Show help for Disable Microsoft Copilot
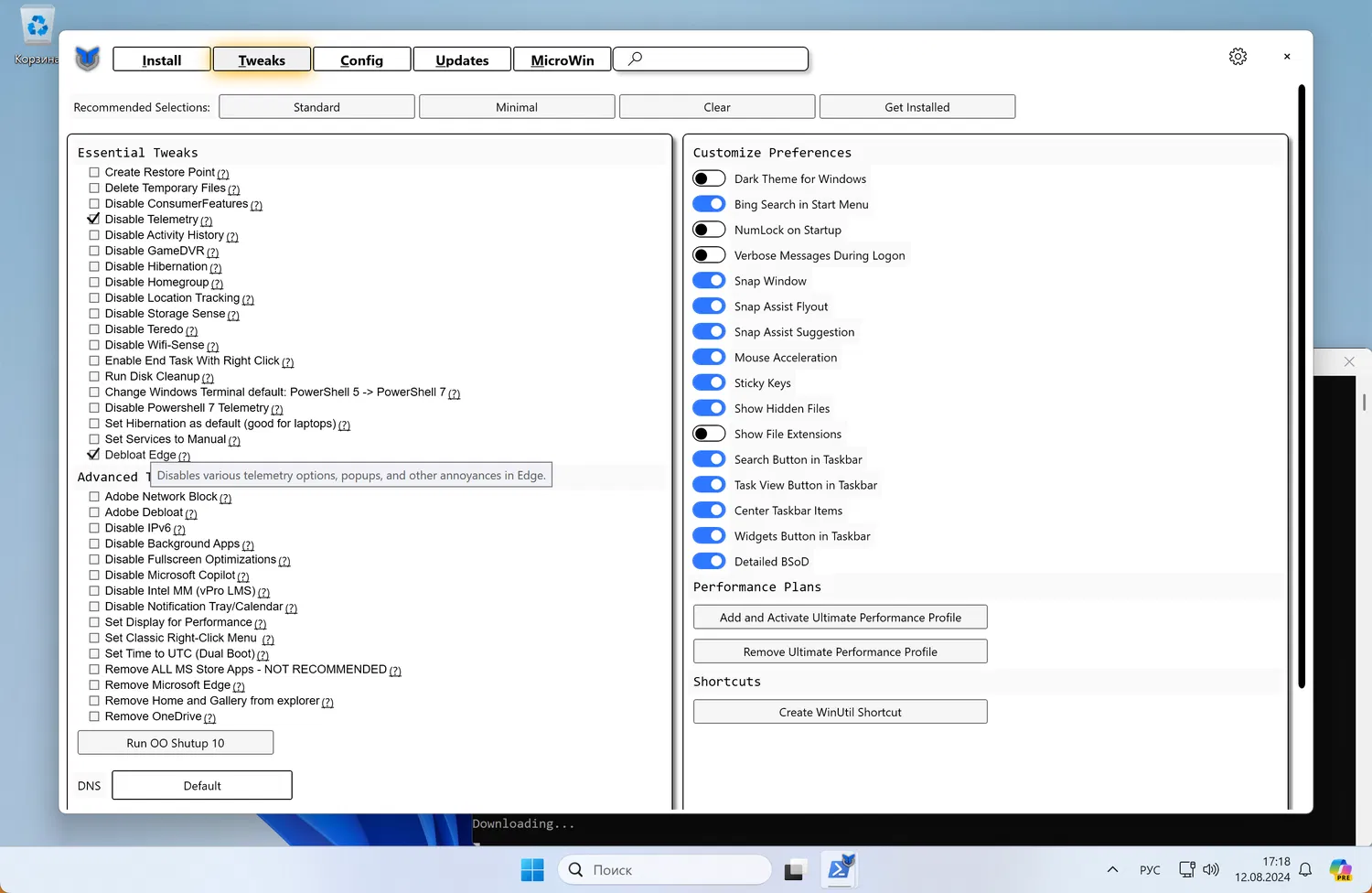 click(x=243, y=576)
